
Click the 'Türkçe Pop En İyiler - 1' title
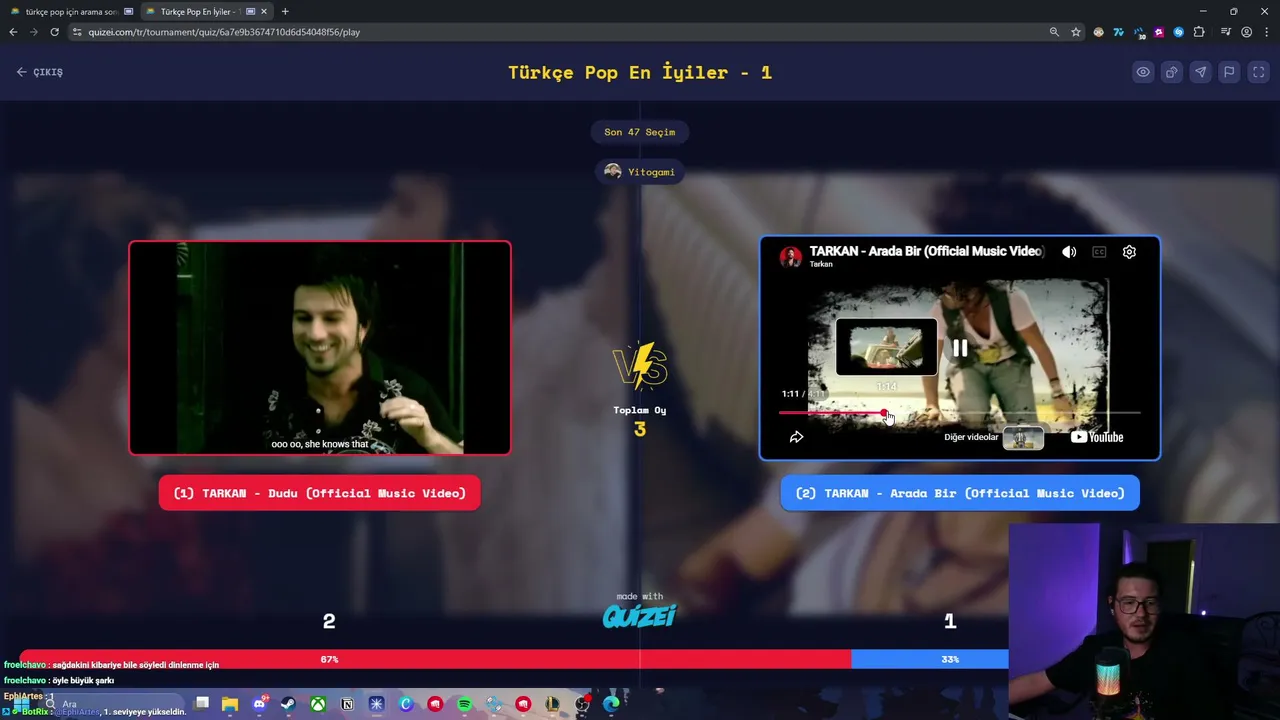coord(640,72)
